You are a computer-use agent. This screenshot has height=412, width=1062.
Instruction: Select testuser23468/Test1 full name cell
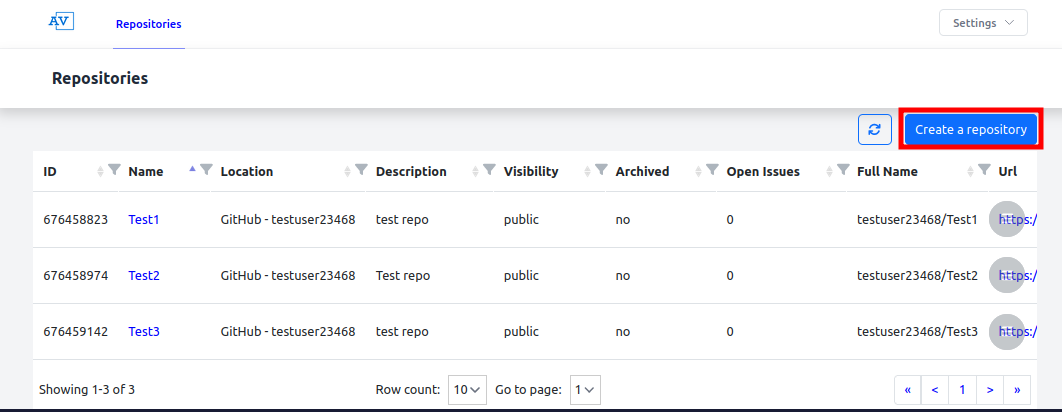917,220
